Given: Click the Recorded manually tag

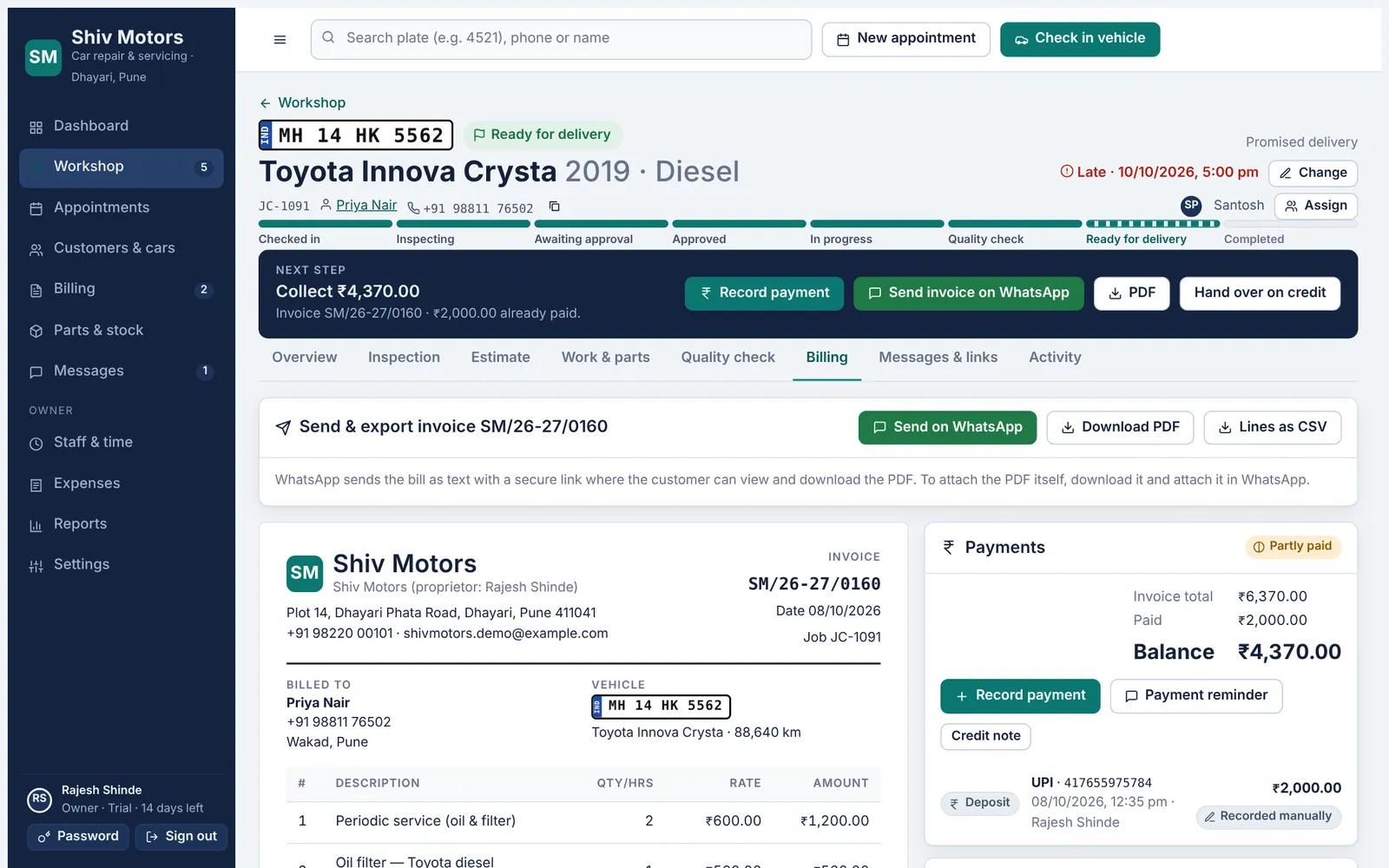Looking at the screenshot, I should (x=1268, y=817).
